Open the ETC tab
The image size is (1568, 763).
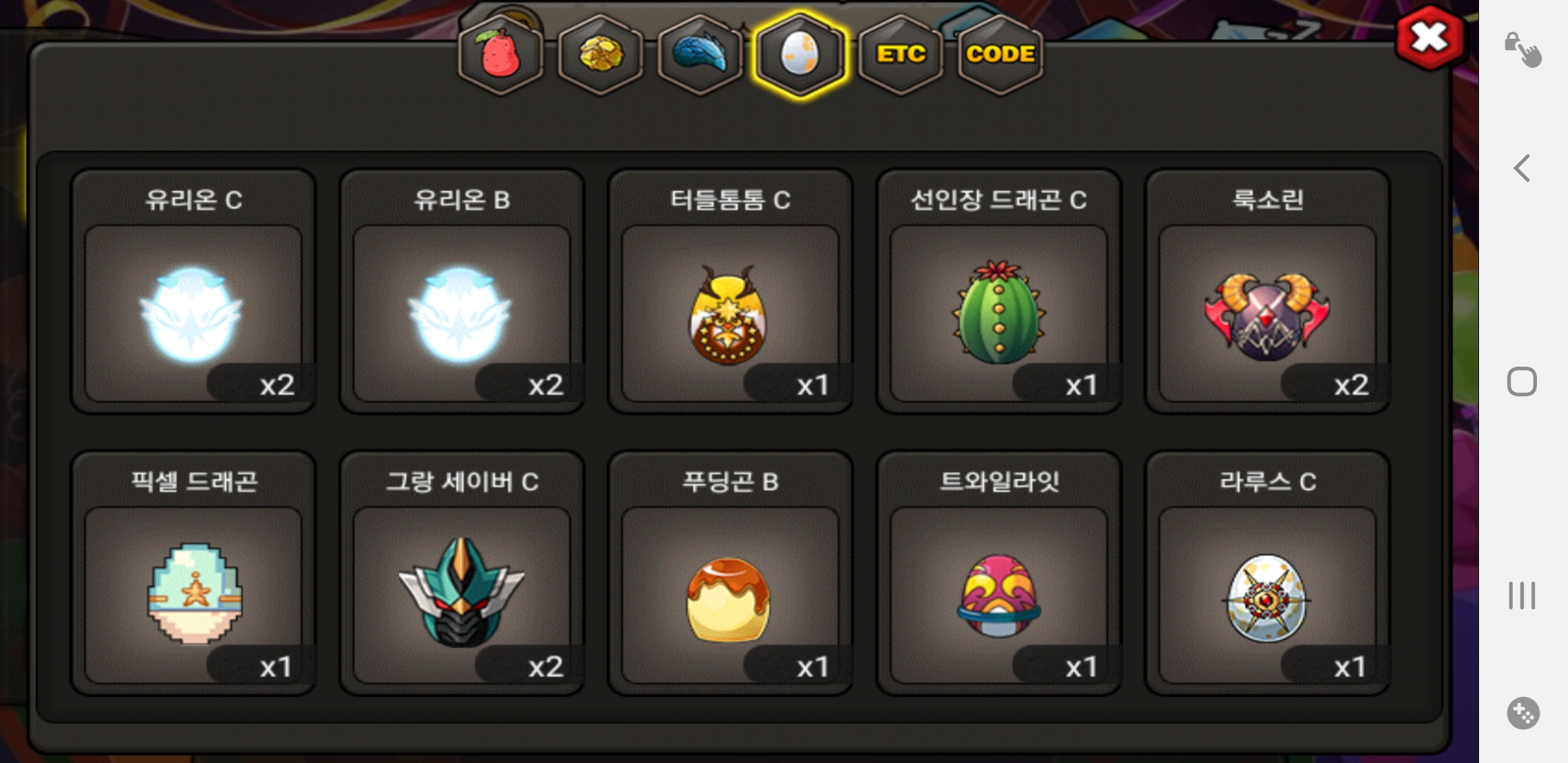point(901,55)
